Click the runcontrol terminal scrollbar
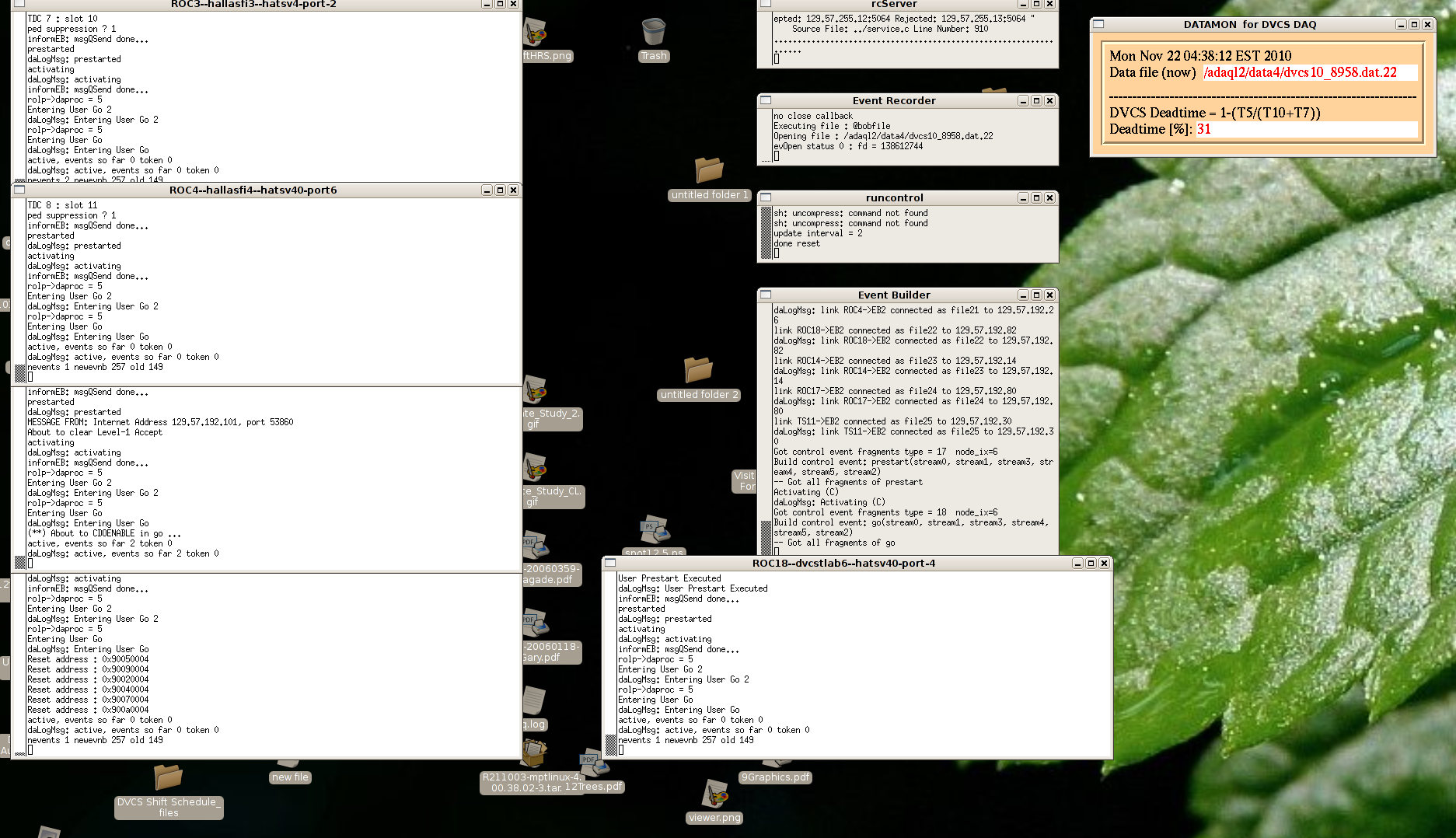Viewport: 1456px width, 838px height. [x=766, y=233]
